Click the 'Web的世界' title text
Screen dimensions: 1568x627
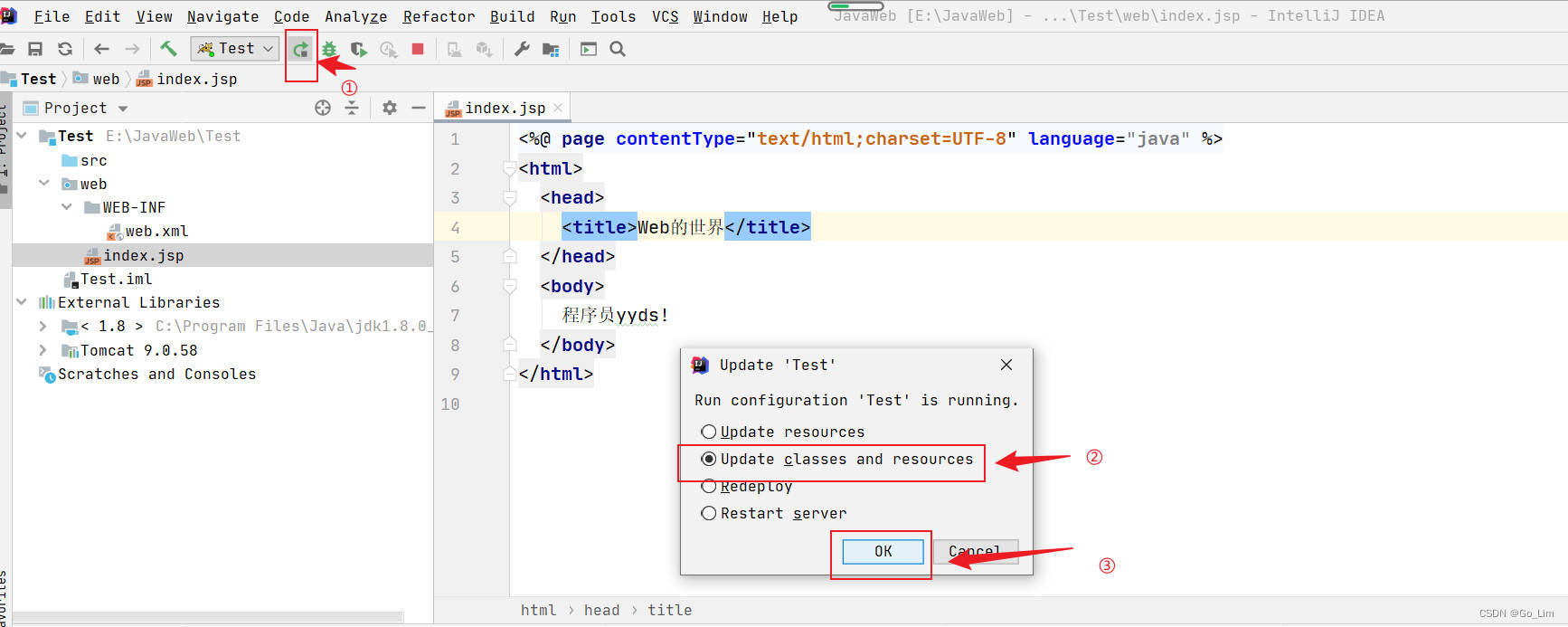point(680,227)
